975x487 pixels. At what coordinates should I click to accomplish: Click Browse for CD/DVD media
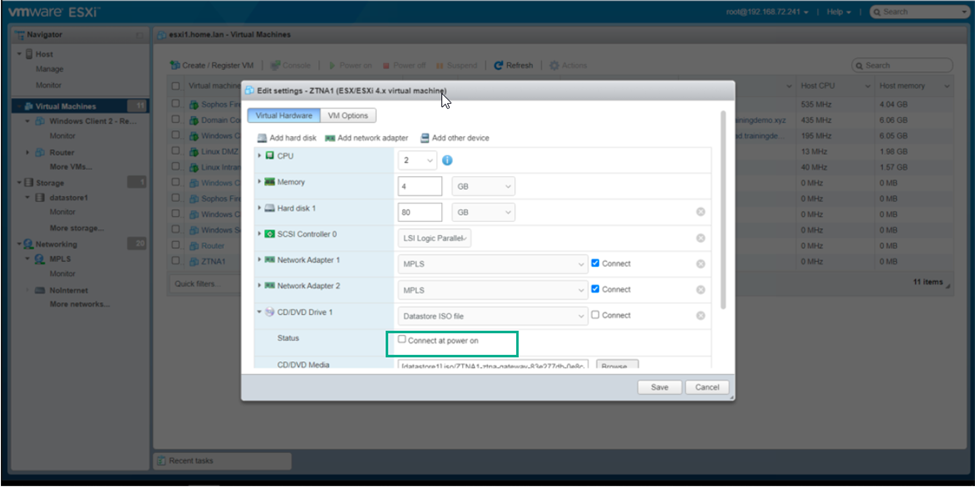pos(617,364)
